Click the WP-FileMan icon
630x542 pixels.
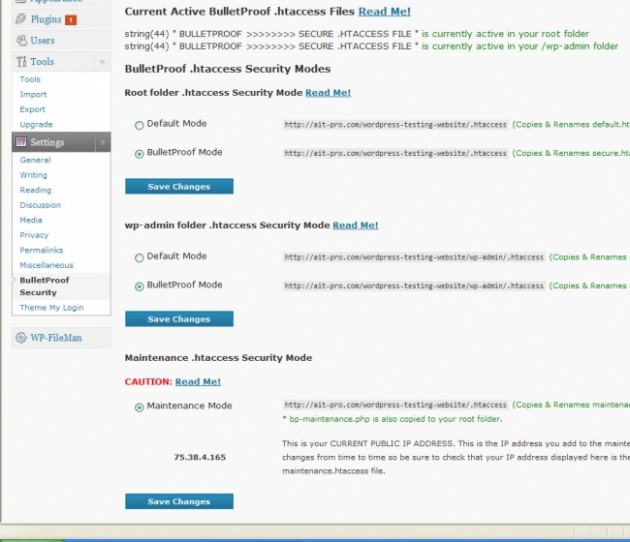pyautogui.click(x=21, y=337)
